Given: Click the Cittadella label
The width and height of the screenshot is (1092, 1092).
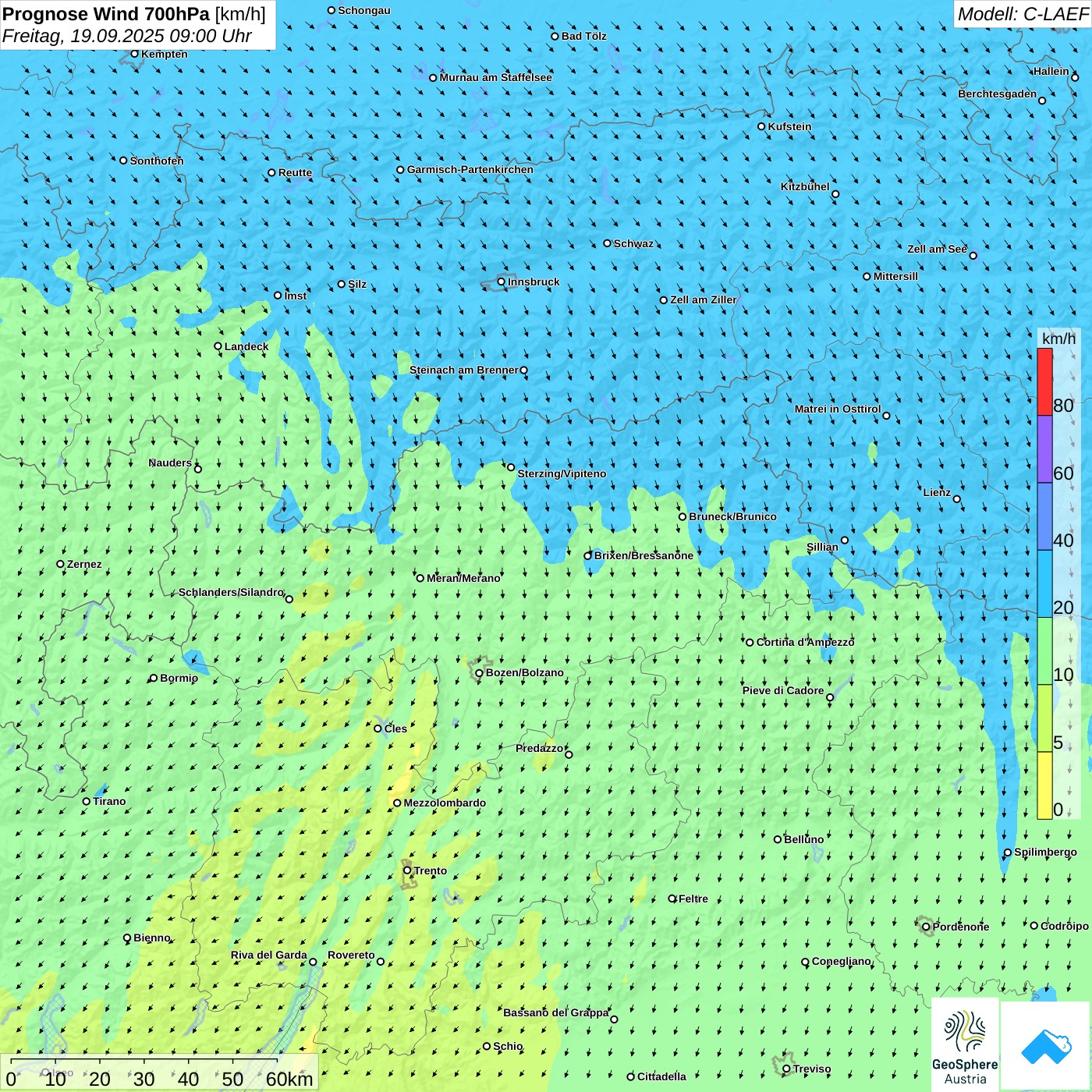Looking at the screenshot, I should point(661,1076).
